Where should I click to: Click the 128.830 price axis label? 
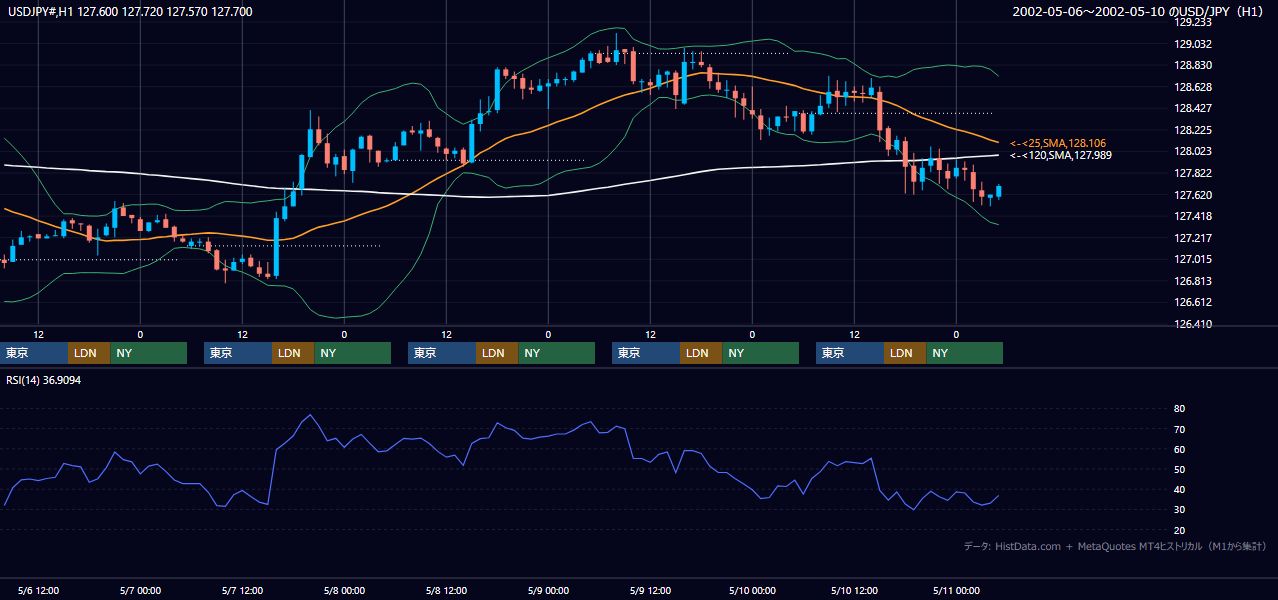(1194, 65)
